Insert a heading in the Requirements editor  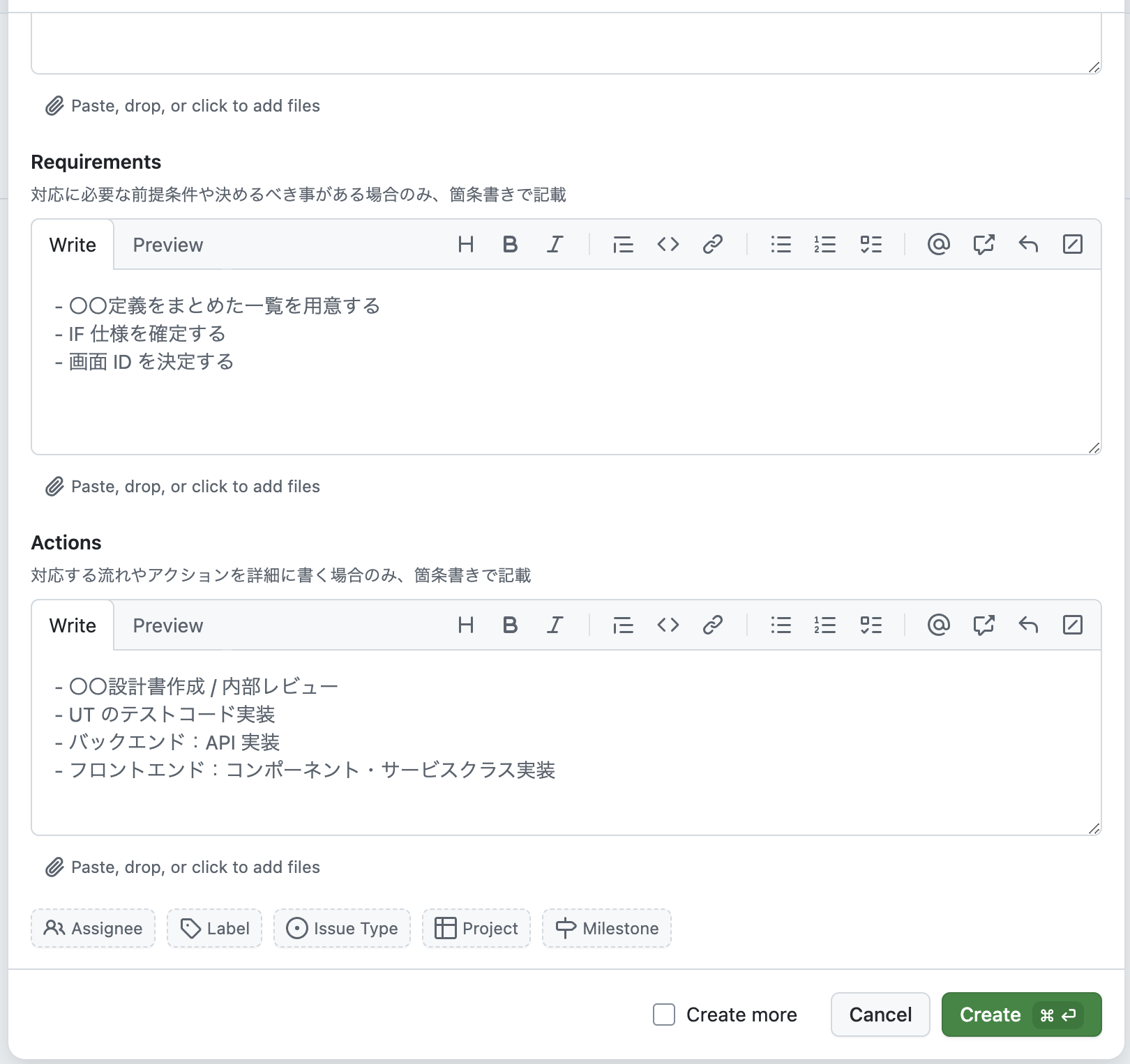(466, 244)
